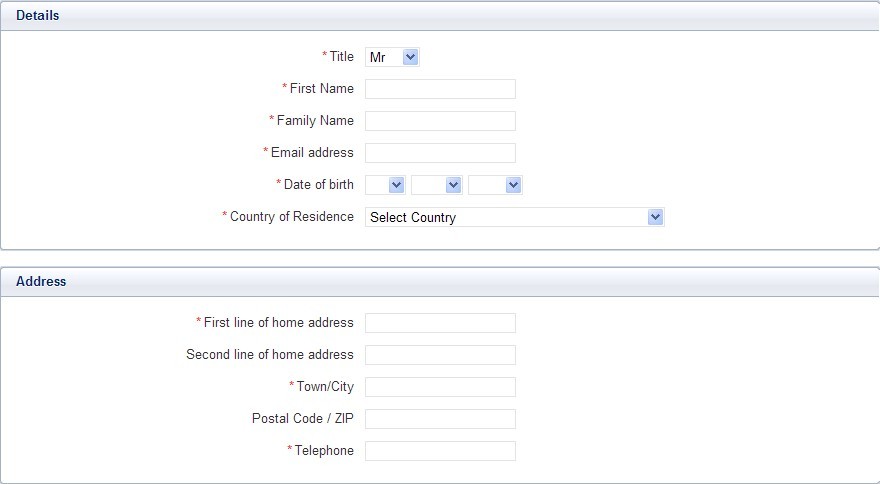
Task: Expand the Select Country dropdown
Action: pos(515,217)
